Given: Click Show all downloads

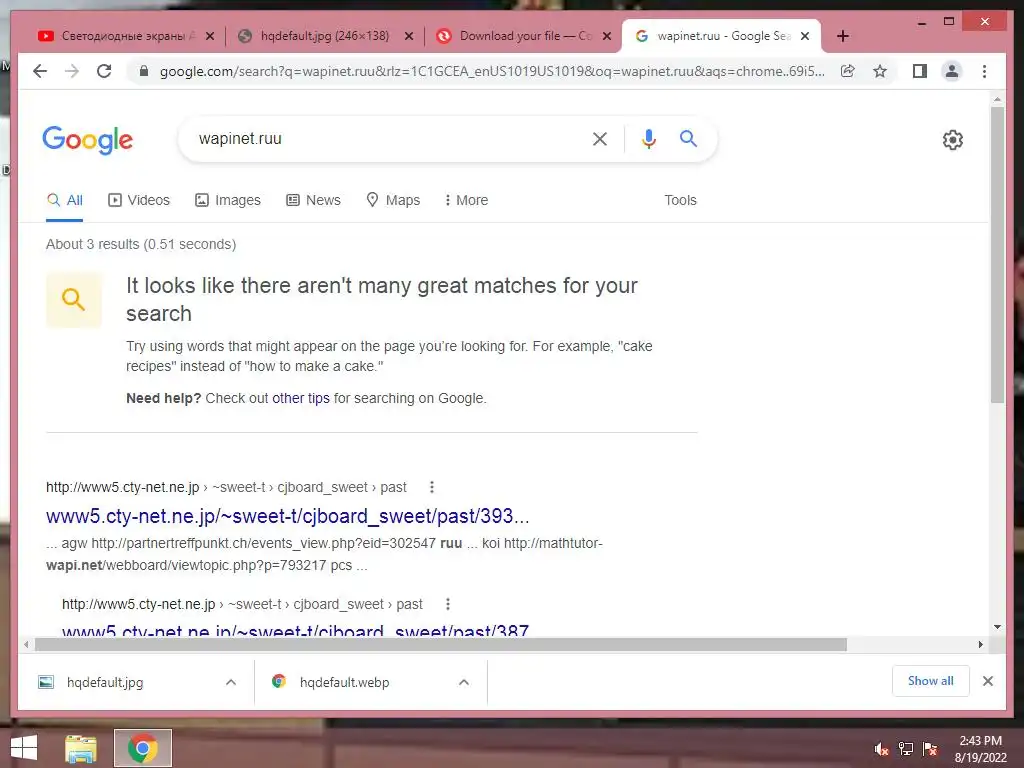Looking at the screenshot, I should tap(931, 681).
